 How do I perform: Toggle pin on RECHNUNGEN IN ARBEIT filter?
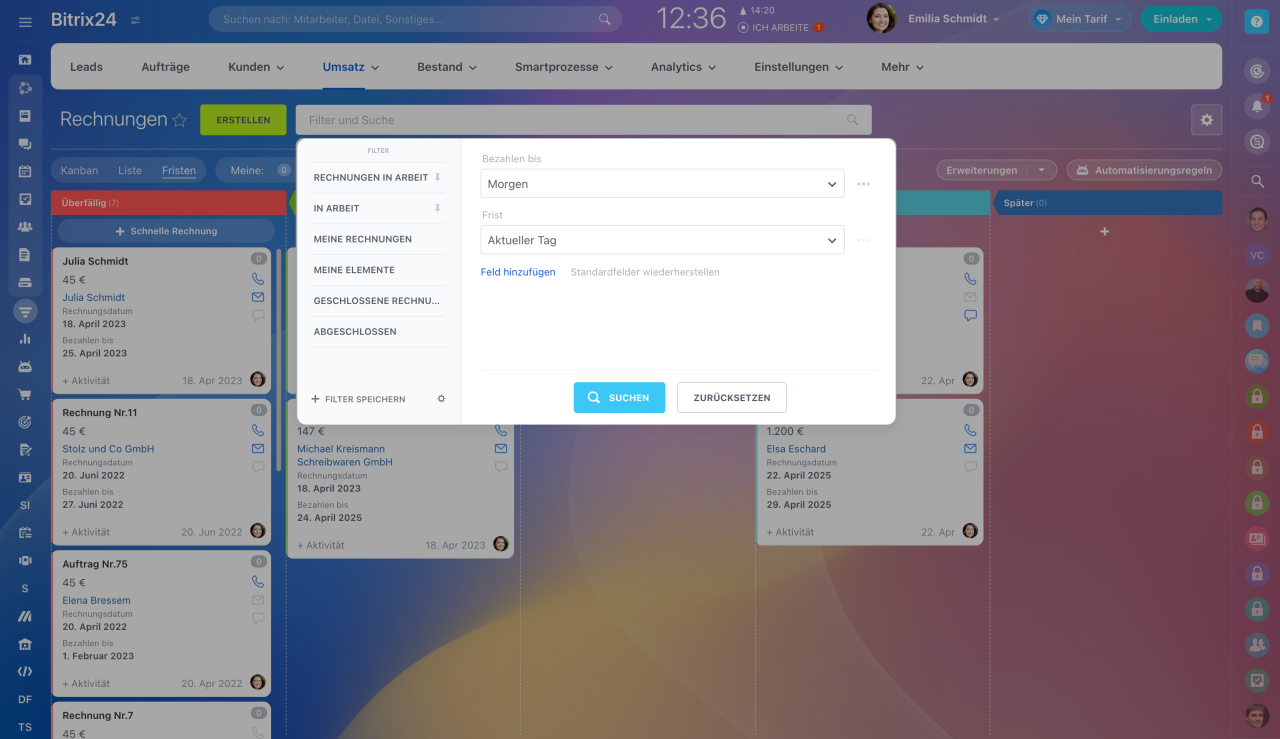click(x=437, y=177)
